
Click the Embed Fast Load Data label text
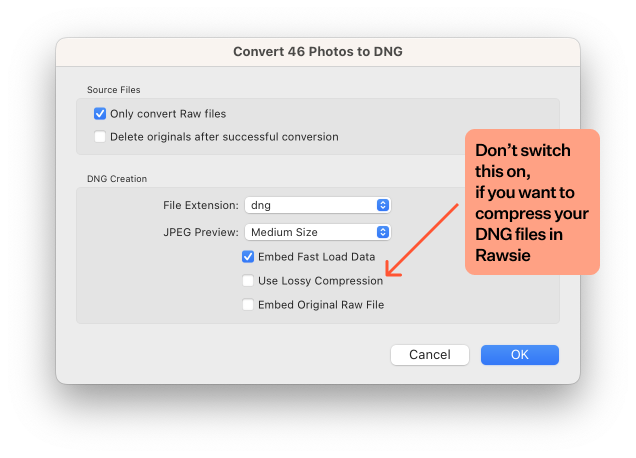point(316,257)
